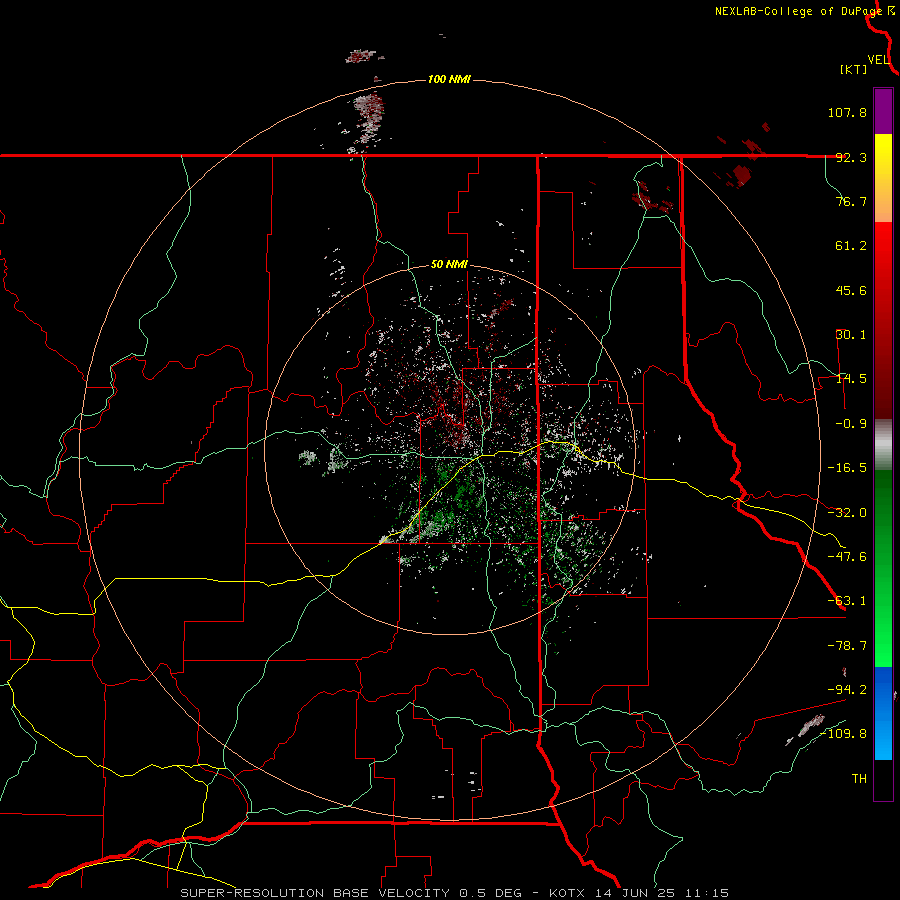Image resolution: width=900 pixels, height=900 pixels.
Task: Click the 45.6 velocity scale value
Action: tap(851, 290)
